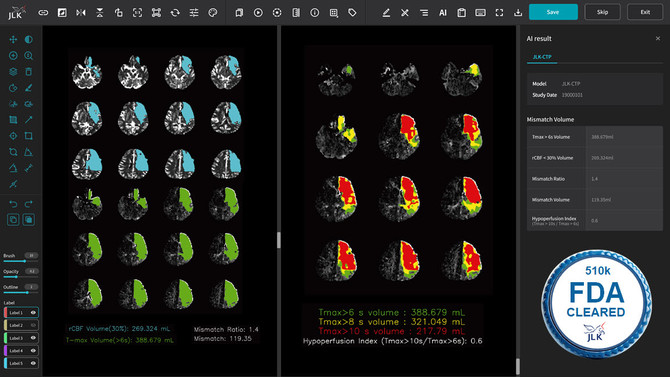Toggle visibility eye for Label 3
The width and height of the screenshot is (670, 377).
(33, 338)
